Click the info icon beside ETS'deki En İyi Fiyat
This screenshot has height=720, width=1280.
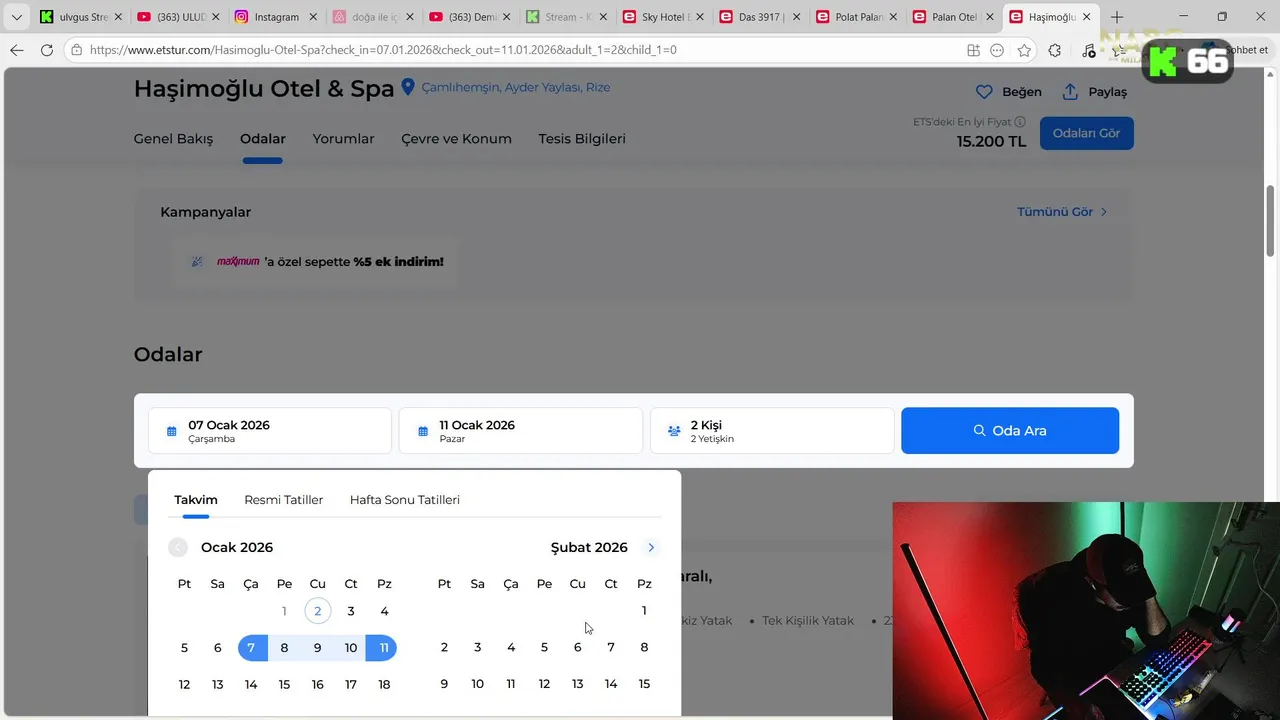(1020, 122)
